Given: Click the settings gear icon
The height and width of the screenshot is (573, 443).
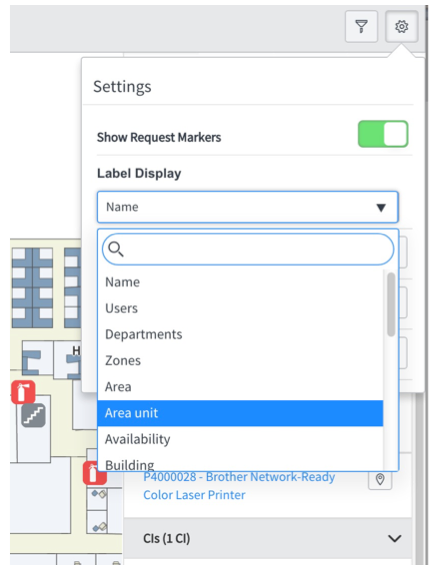Looking at the screenshot, I should tap(401, 26).
